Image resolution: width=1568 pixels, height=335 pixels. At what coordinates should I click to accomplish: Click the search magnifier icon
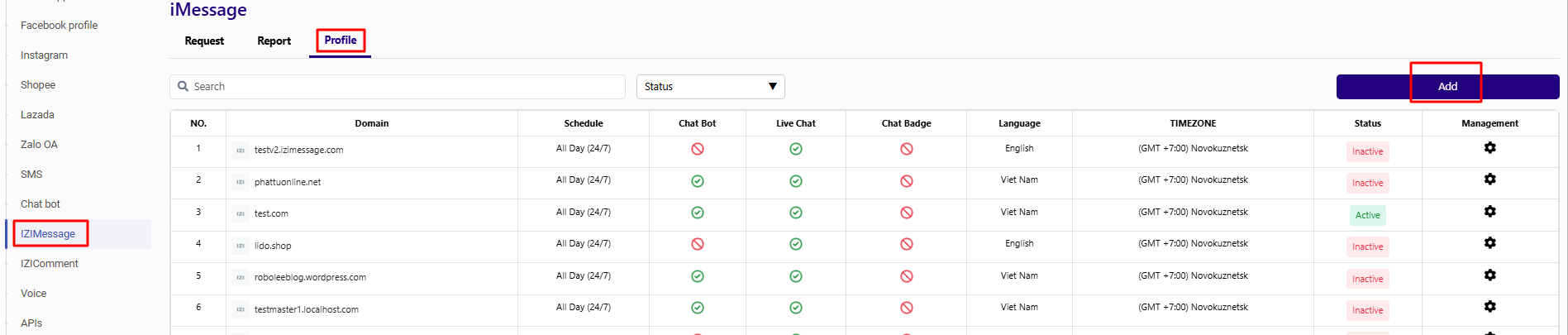pyautogui.click(x=183, y=86)
